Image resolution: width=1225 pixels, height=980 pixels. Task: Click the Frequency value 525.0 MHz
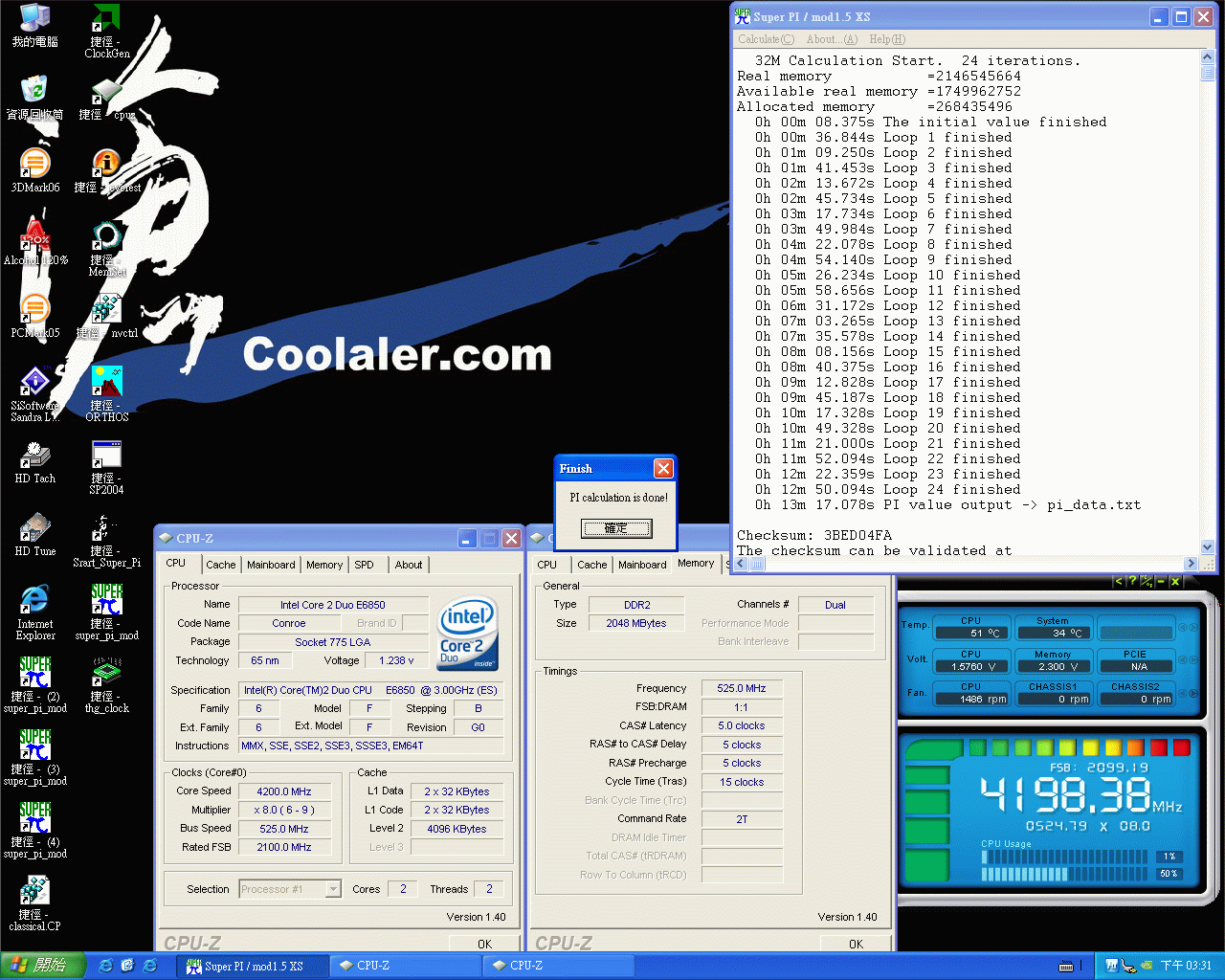point(742,688)
